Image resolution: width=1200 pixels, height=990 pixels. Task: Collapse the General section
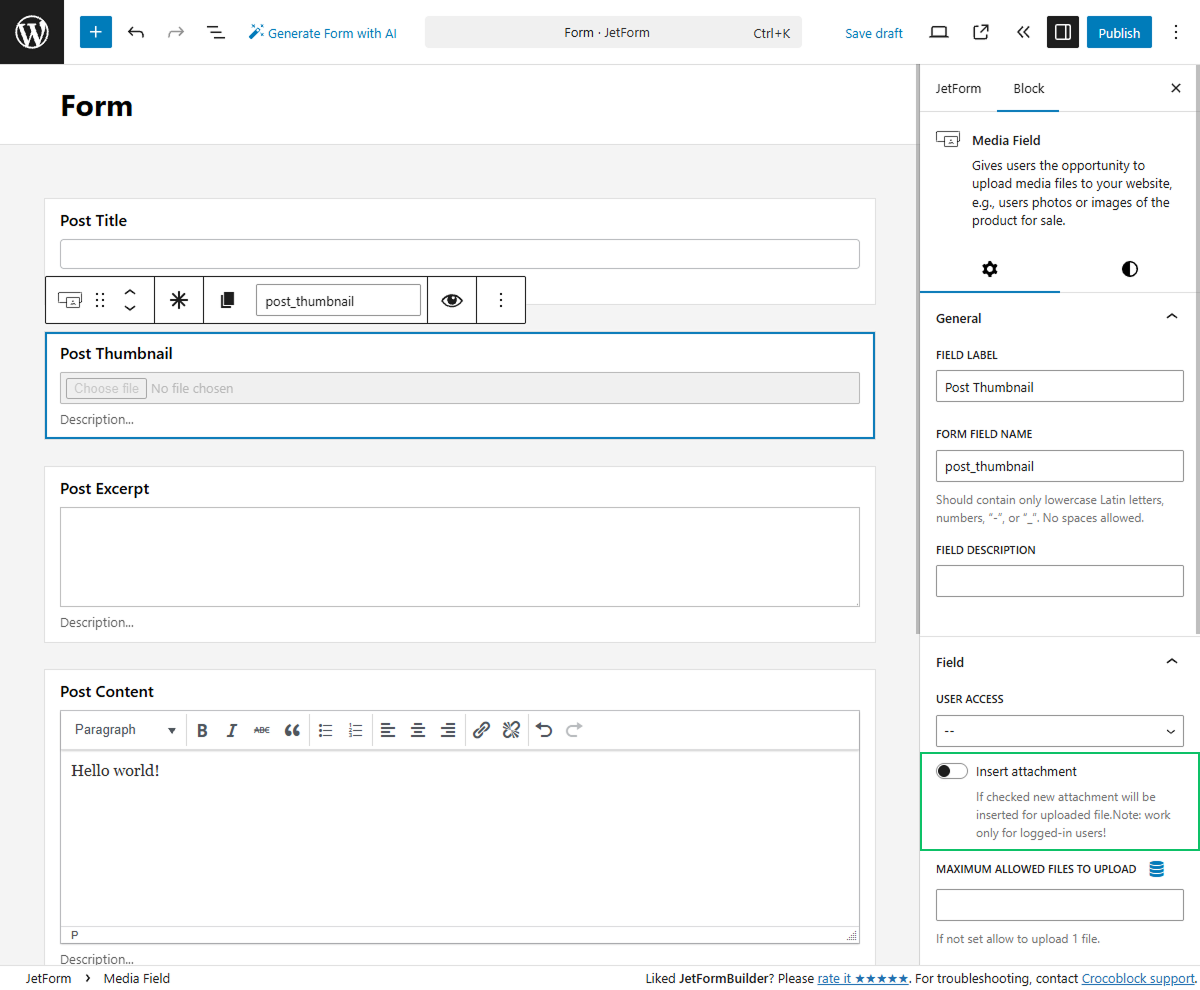1172,317
